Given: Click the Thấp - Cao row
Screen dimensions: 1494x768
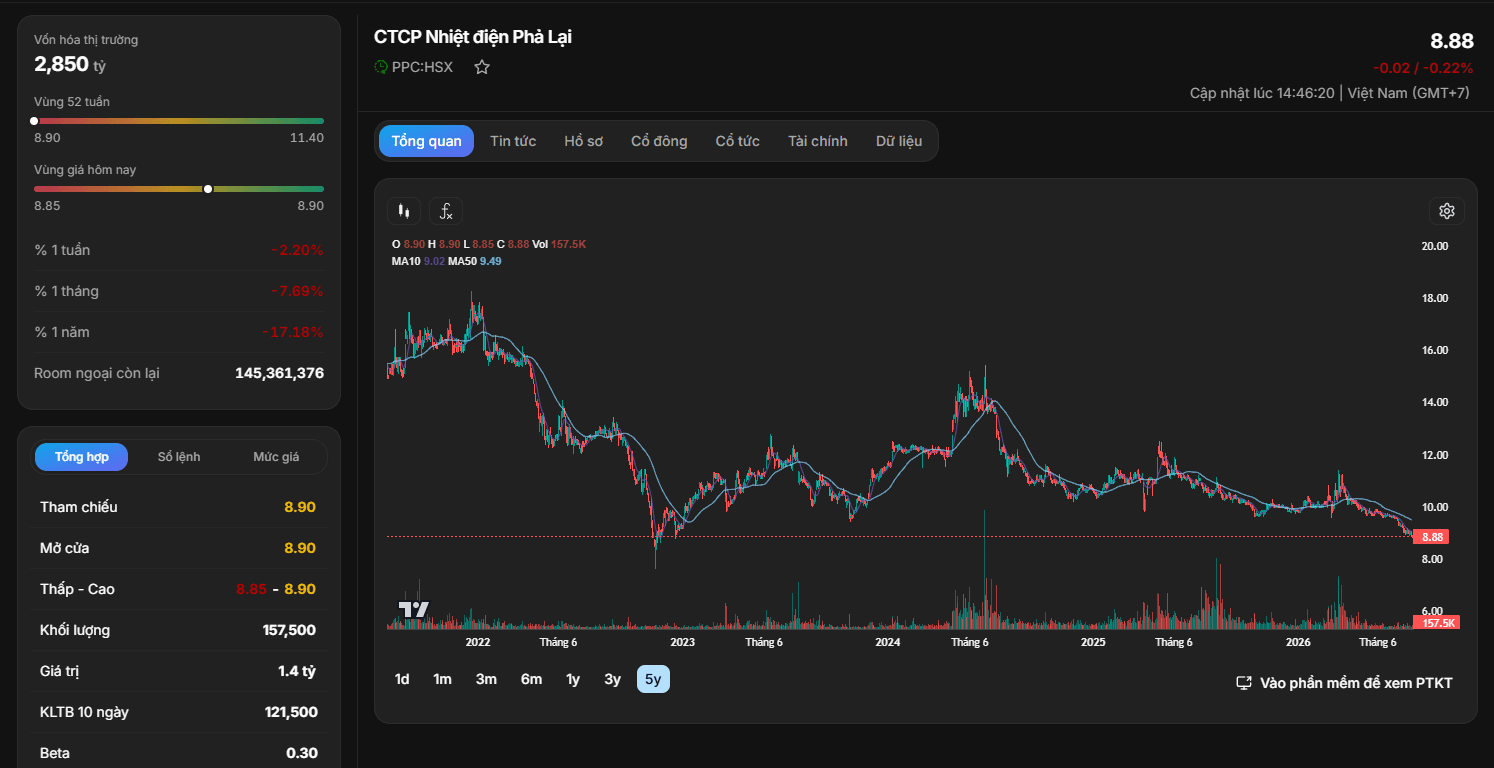Looking at the screenshot, I should coord(178,589).
